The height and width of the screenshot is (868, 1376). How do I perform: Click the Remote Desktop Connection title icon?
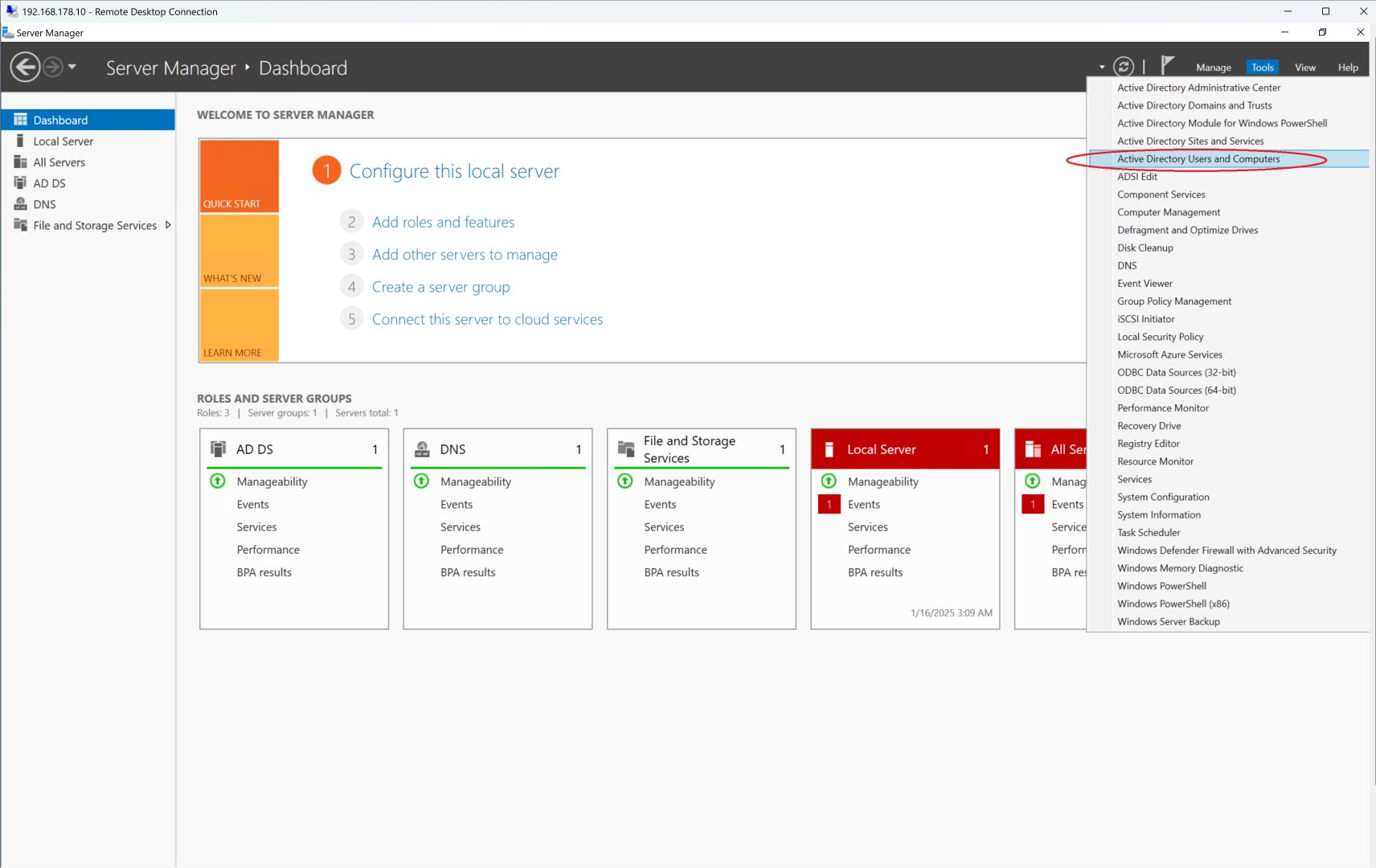pyautogui.click(x=12, y=11)
